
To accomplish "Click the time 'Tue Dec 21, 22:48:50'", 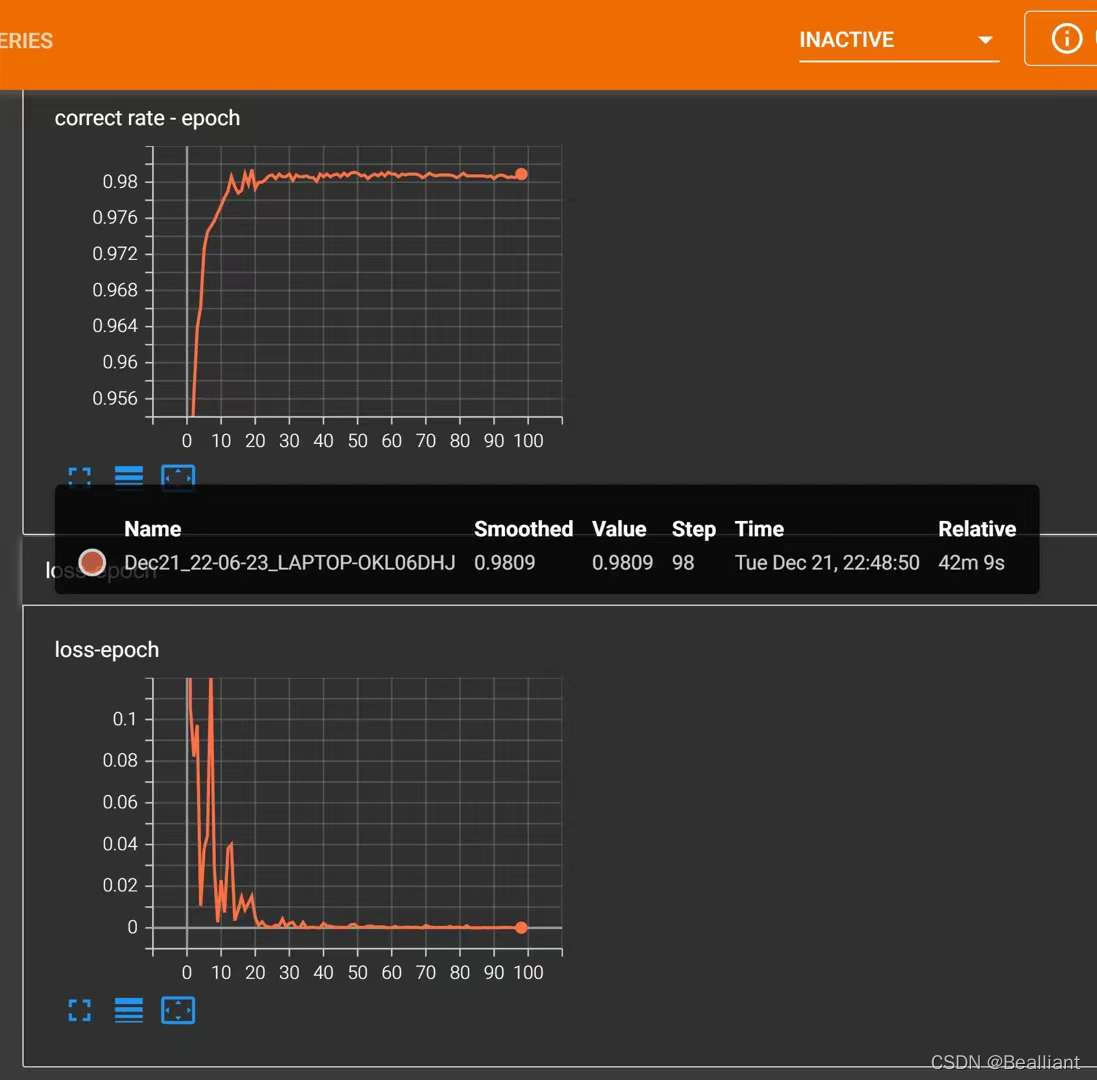I will 827,562.
